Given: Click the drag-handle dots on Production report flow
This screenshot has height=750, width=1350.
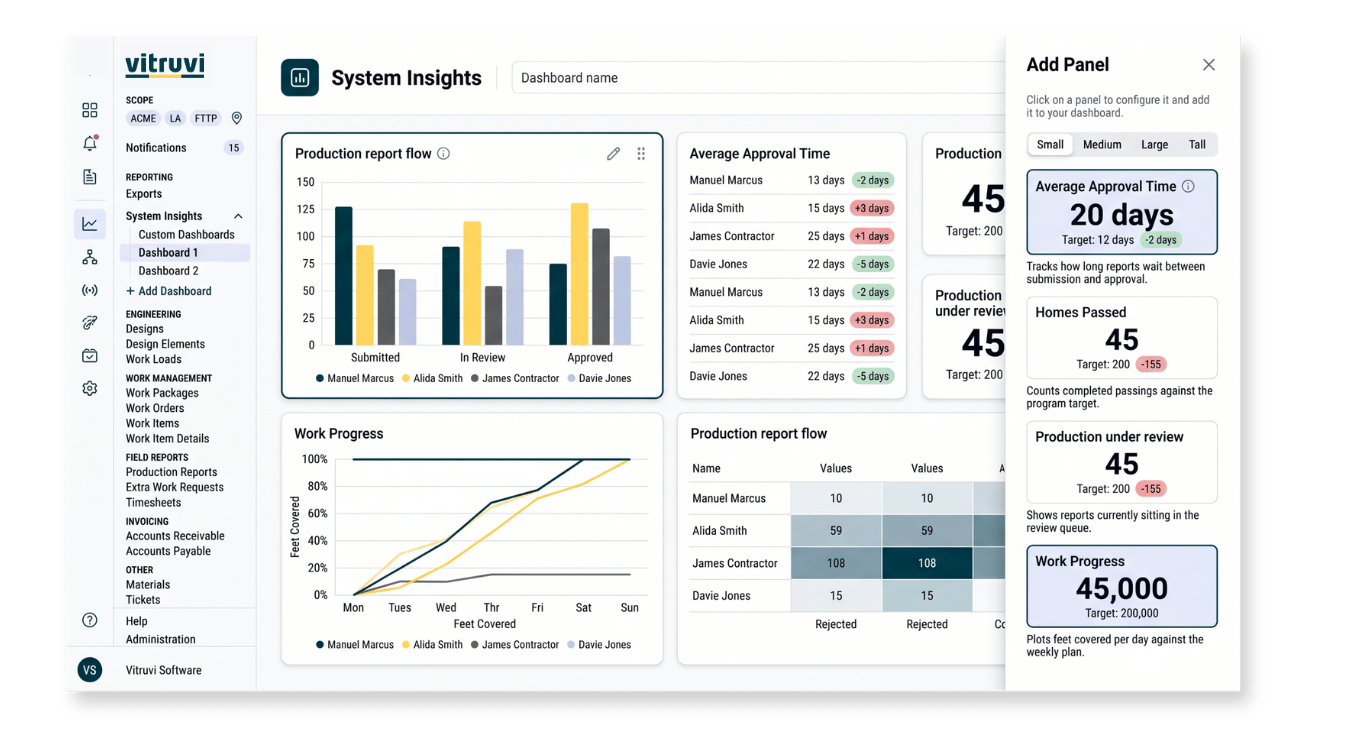Looking at the screenshot, I should (641, 154).
